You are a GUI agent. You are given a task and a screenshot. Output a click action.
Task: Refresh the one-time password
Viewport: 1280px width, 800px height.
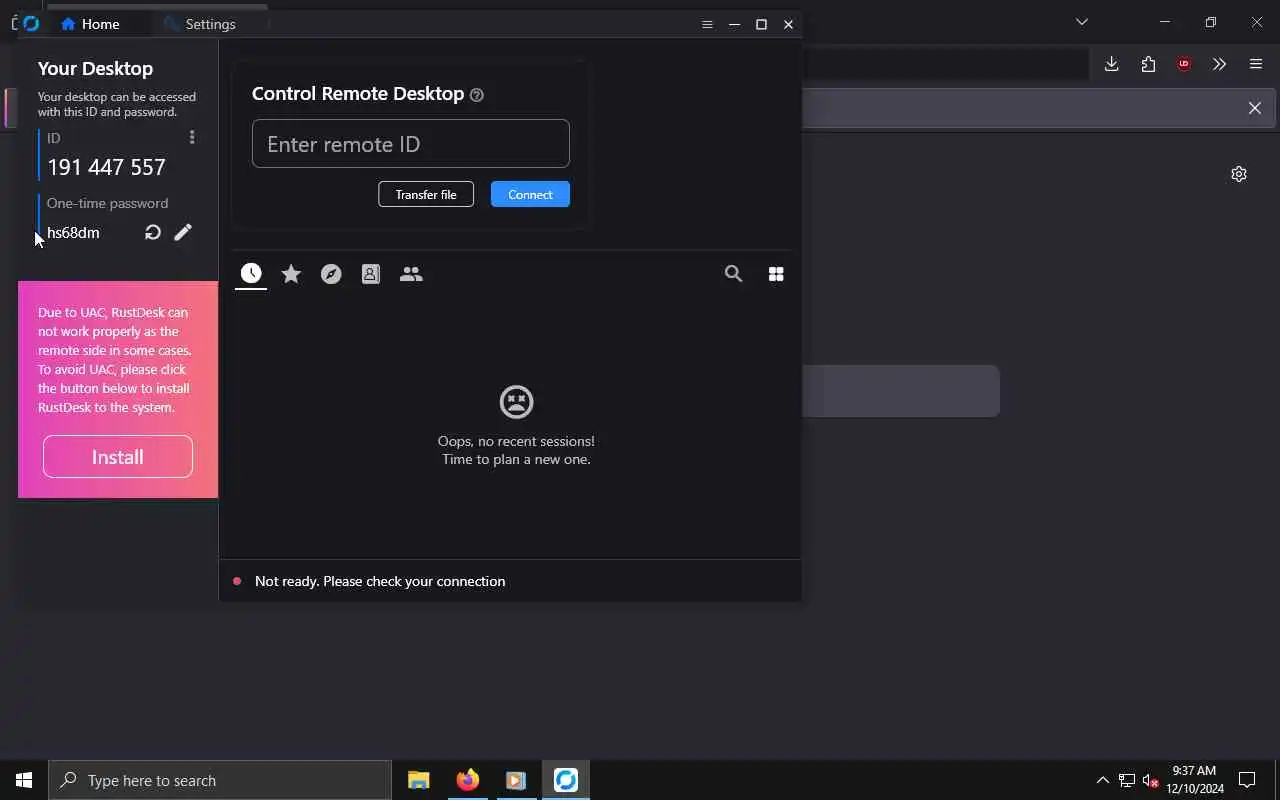[x=153, y=232]
